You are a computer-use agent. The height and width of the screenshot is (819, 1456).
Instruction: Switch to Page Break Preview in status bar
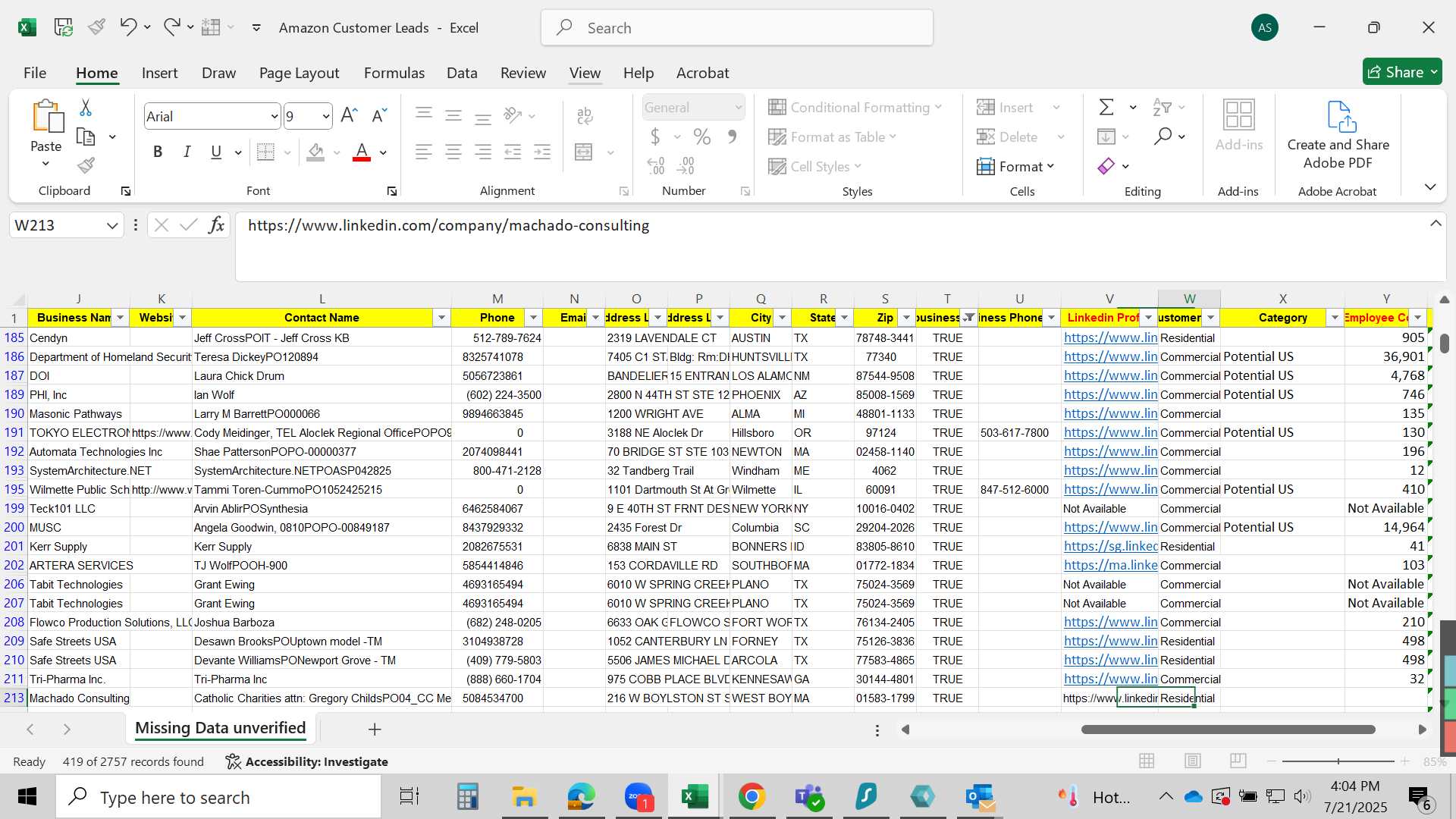1238,761
